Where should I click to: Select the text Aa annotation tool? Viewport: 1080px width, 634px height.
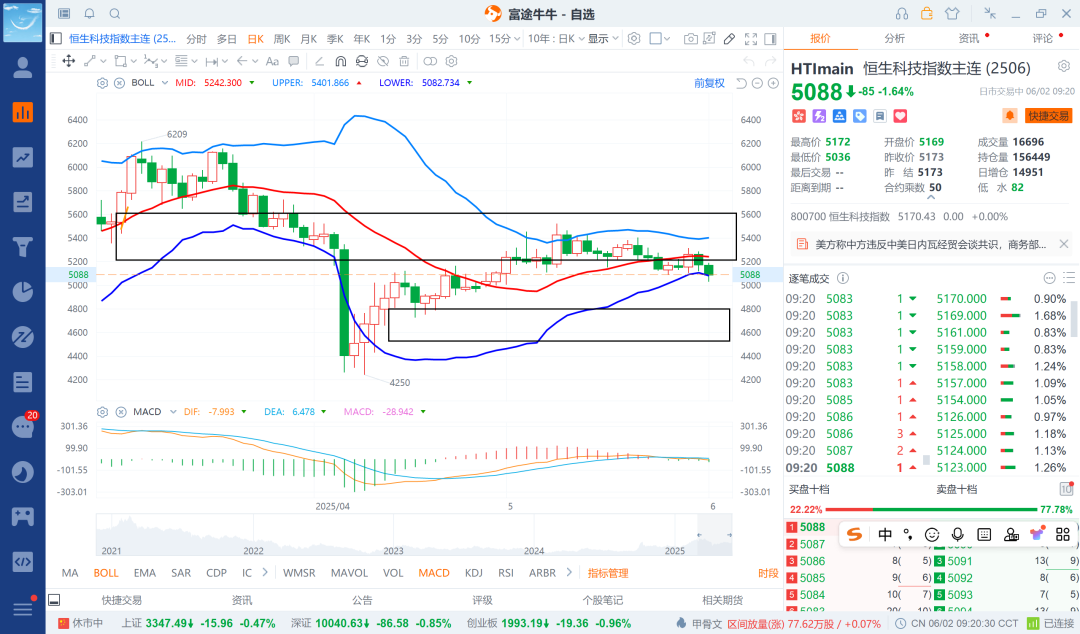click(x=272, y=61)
